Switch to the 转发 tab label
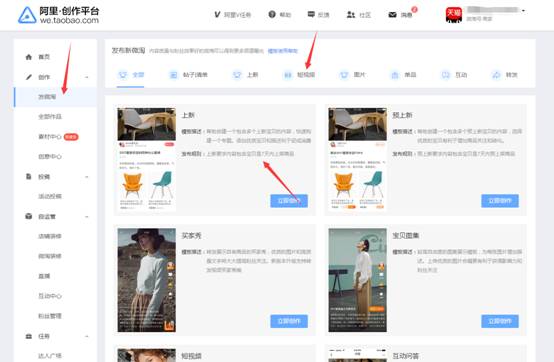Image resolution: width=554 pixels, height=362 pixels. point(512,75)
